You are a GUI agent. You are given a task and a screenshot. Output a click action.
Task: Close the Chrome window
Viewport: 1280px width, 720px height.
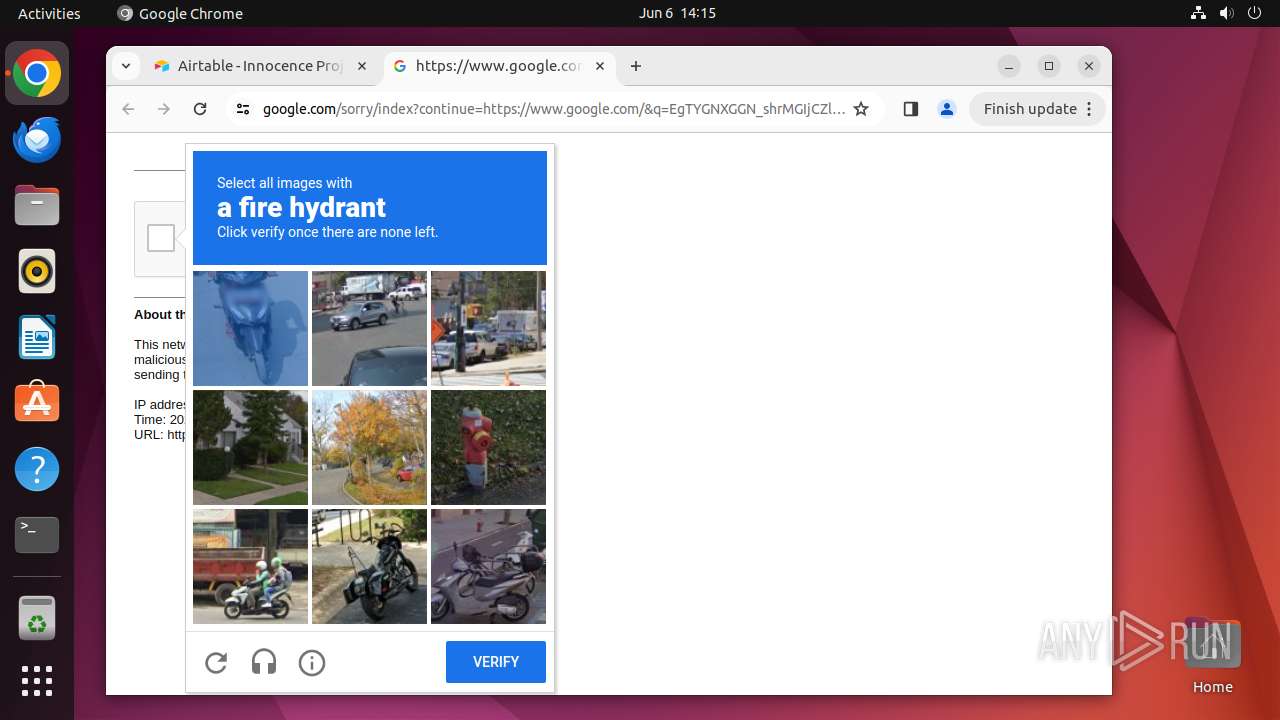point(1089,66)
